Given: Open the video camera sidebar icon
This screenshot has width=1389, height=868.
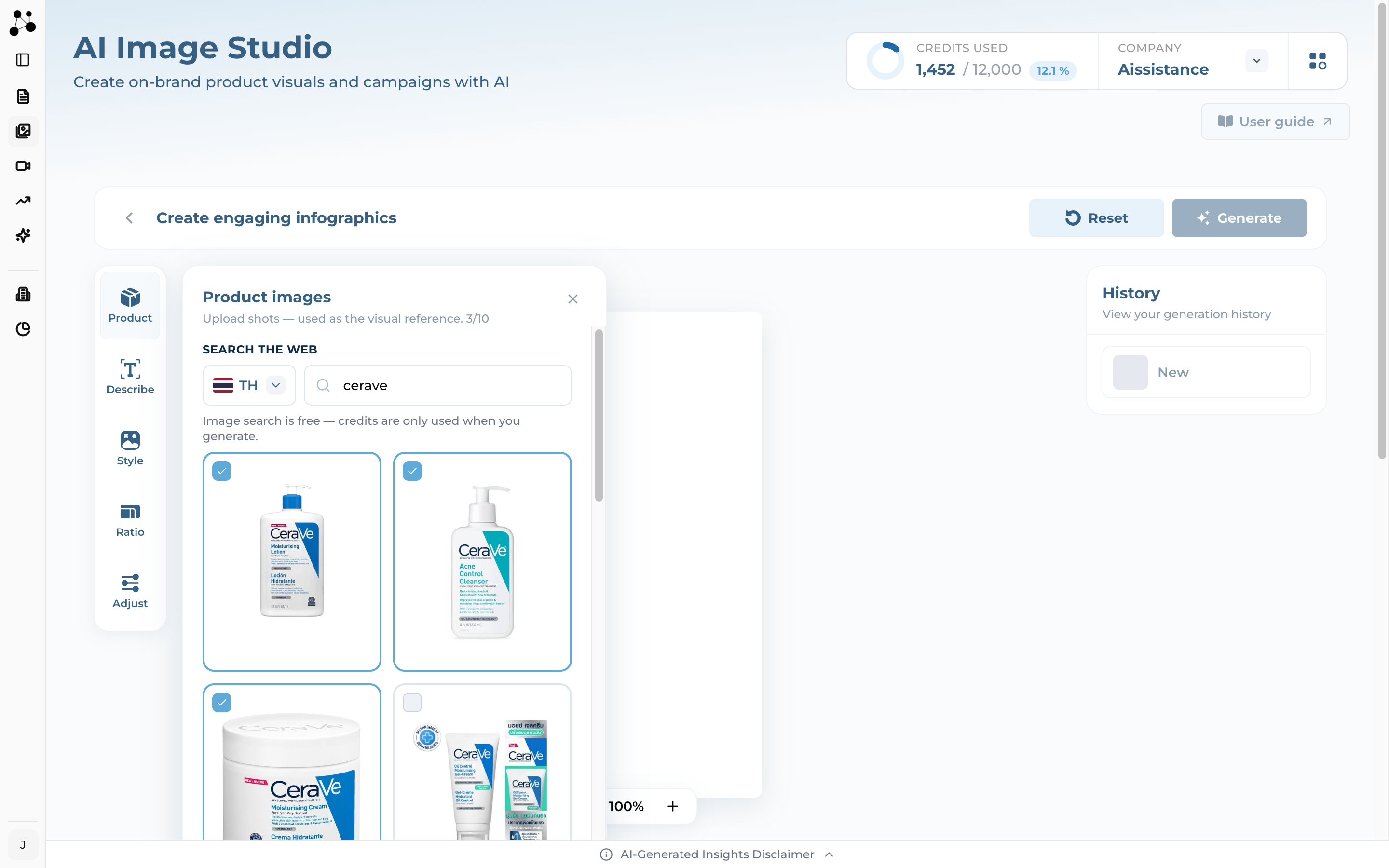Looking at the screenshot, I should click(x=22, y=166).
